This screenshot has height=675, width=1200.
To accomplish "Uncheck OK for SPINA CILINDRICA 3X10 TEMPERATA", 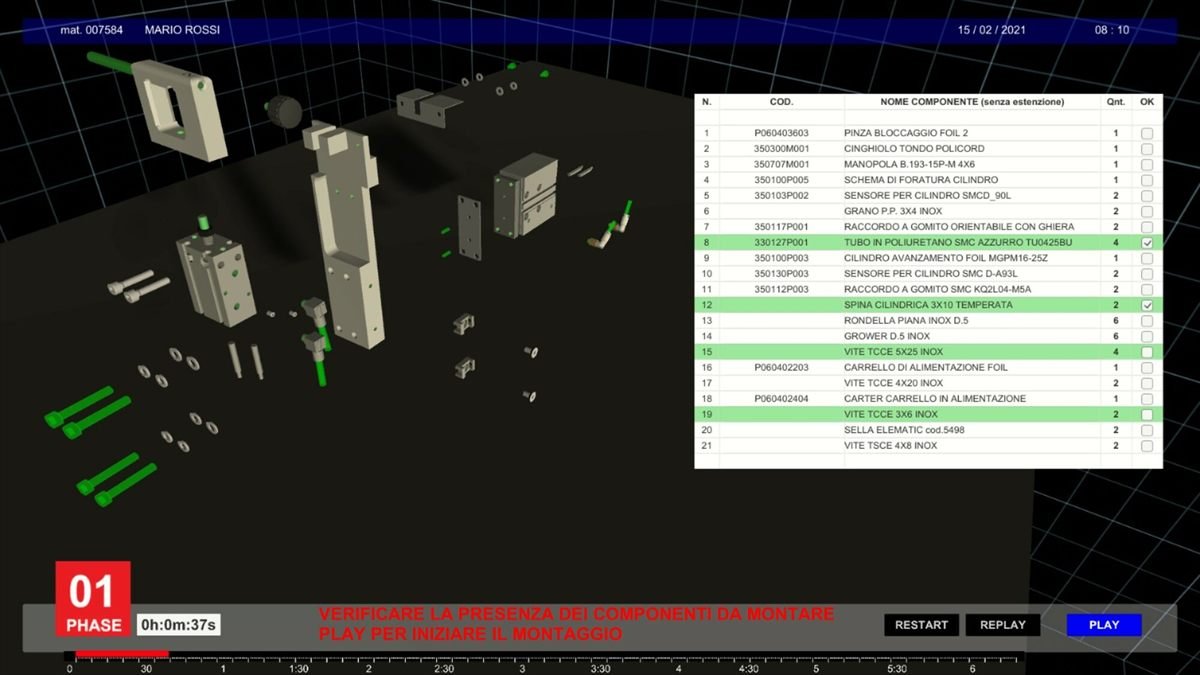I will pos(1147,305).
